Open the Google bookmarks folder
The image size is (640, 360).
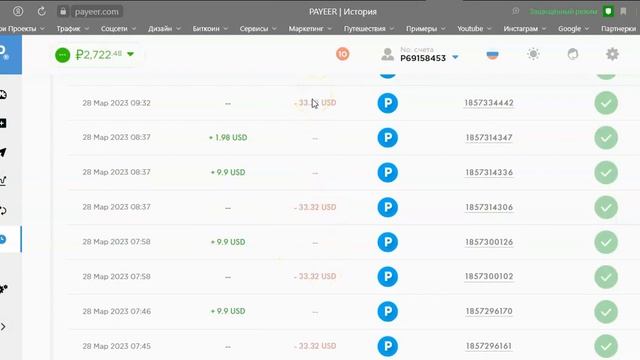coord(573,29)
